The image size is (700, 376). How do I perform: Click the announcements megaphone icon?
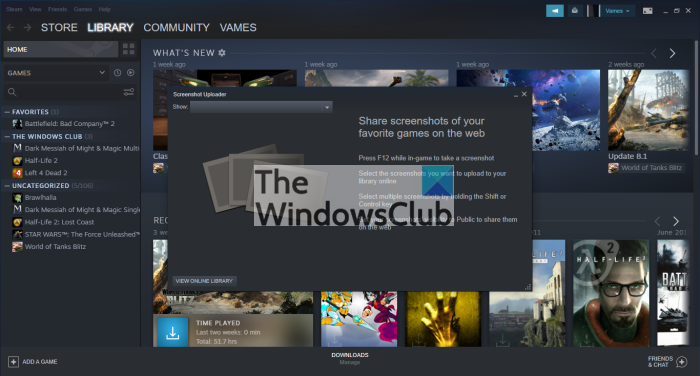554,11
